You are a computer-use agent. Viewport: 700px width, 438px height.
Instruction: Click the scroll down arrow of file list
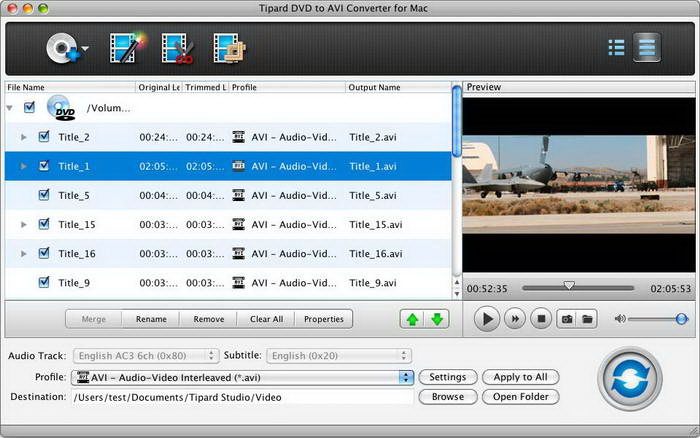(x=457, y=294)
